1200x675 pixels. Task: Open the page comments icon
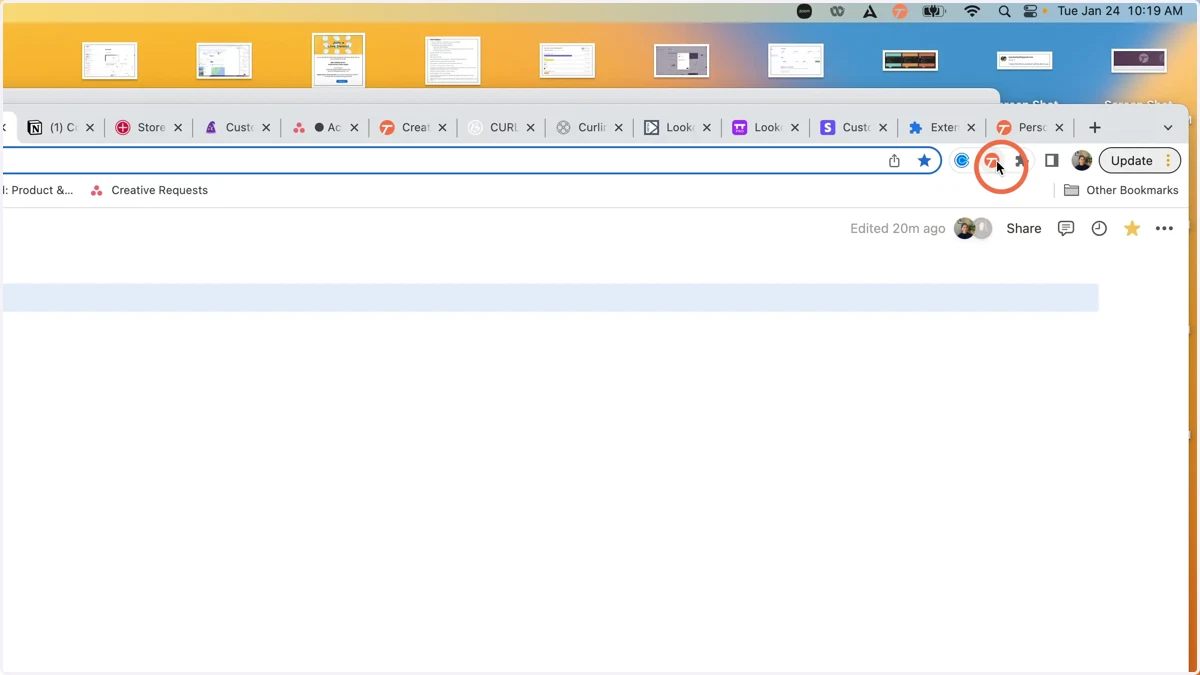1066,229
